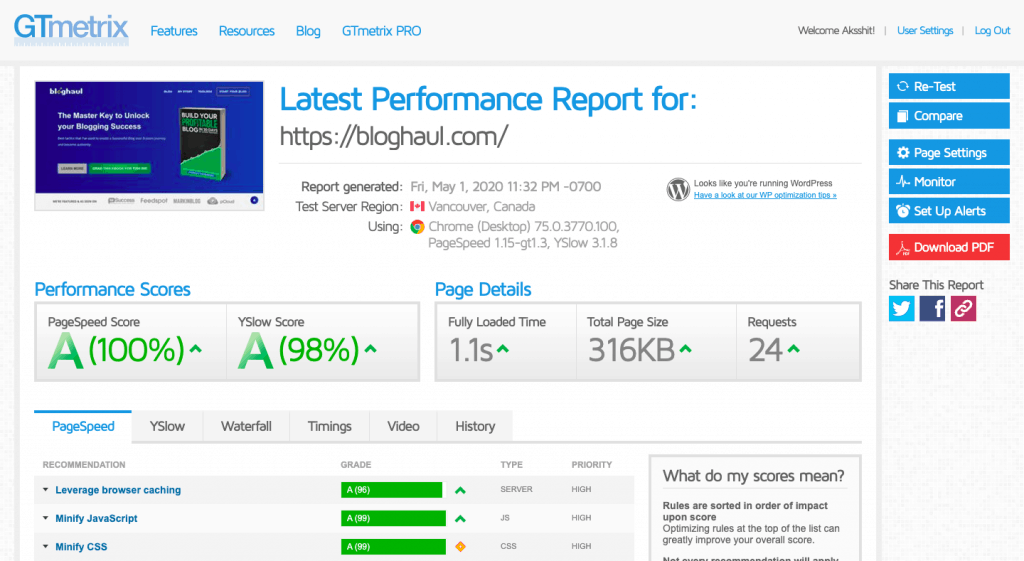The height and width of the screenshot is (561, 1024).
Task: Click the WordPress logo icon
Action: pyautogui.click(x=678, y=189)
